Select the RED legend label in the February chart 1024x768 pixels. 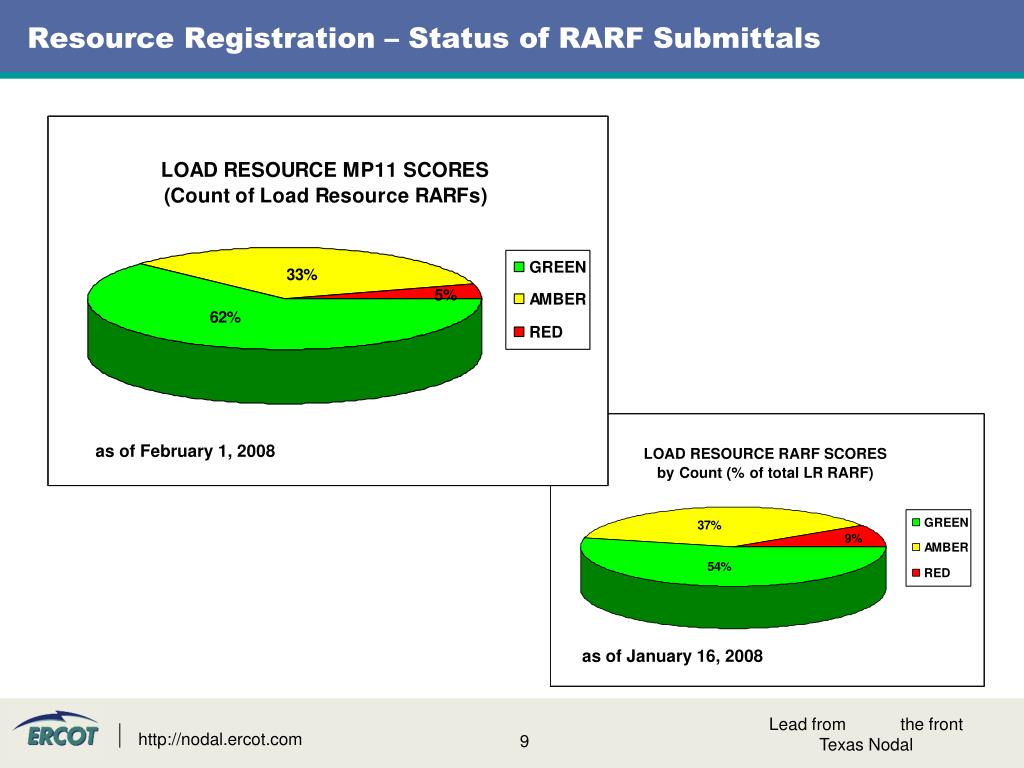point(546,332)
